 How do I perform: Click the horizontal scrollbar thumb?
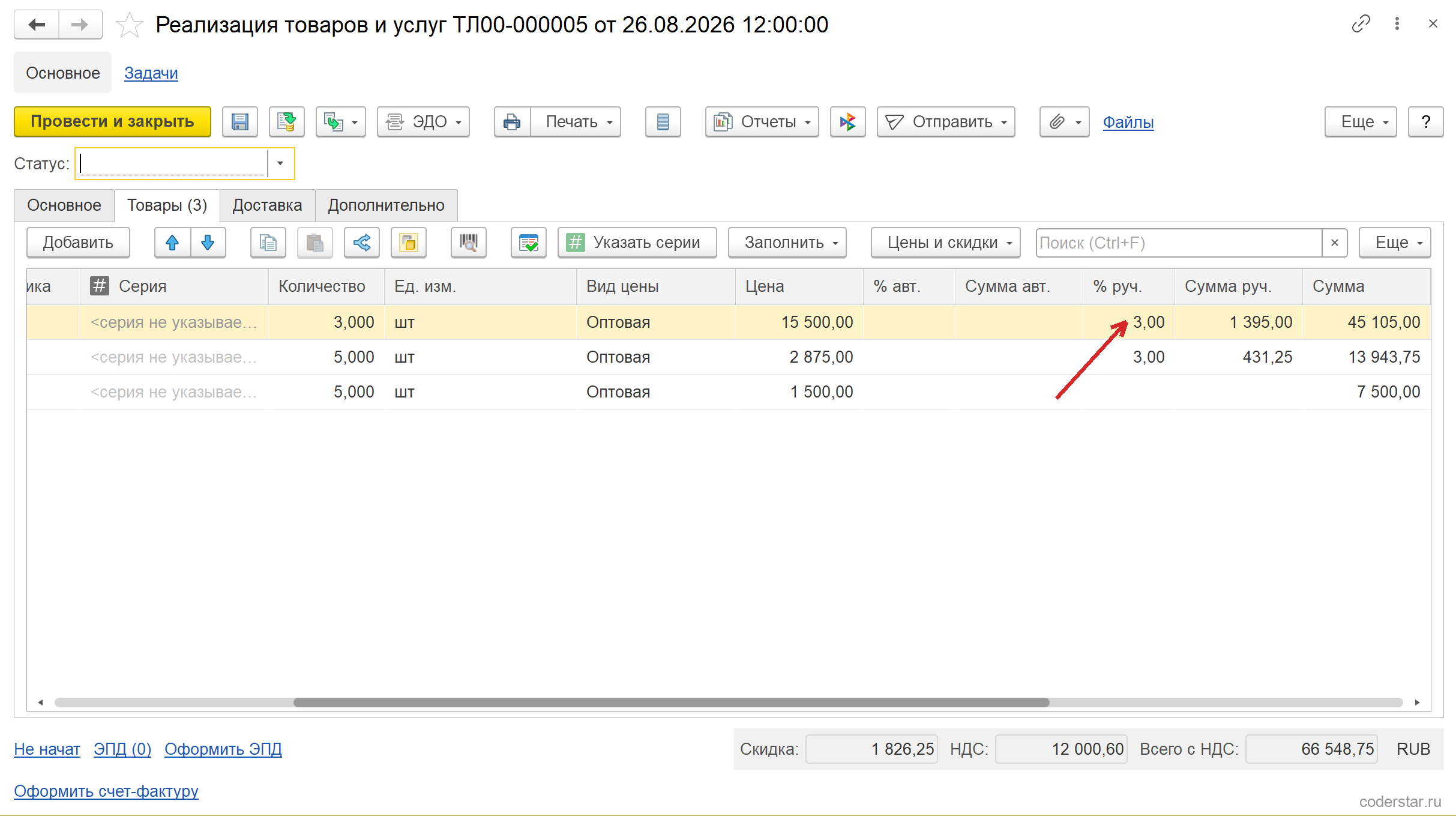(x=671, y=703)
